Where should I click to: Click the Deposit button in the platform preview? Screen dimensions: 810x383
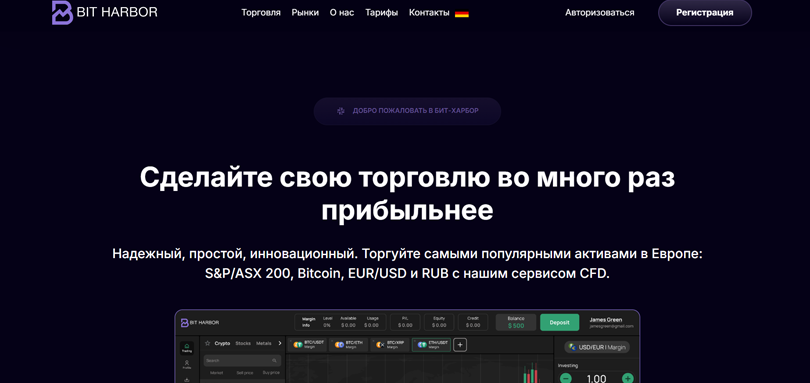tap(559, 322)
